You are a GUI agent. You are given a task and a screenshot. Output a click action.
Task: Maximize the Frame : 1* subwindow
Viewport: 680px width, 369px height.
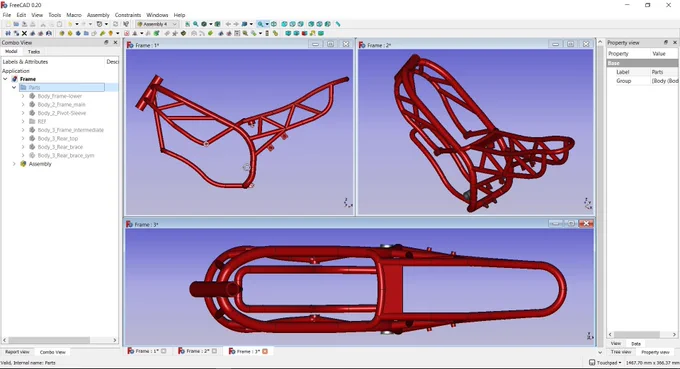pos(330,44)
